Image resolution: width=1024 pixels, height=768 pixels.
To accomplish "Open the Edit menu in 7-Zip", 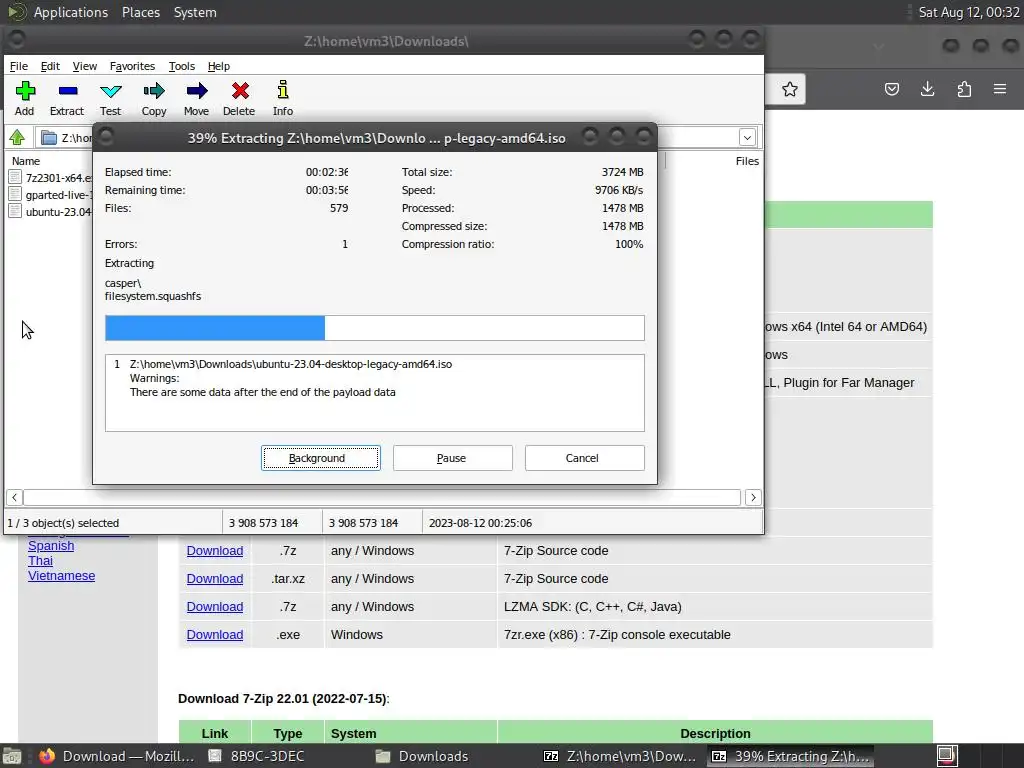I will pyautogui.click(x=50, y=66).
